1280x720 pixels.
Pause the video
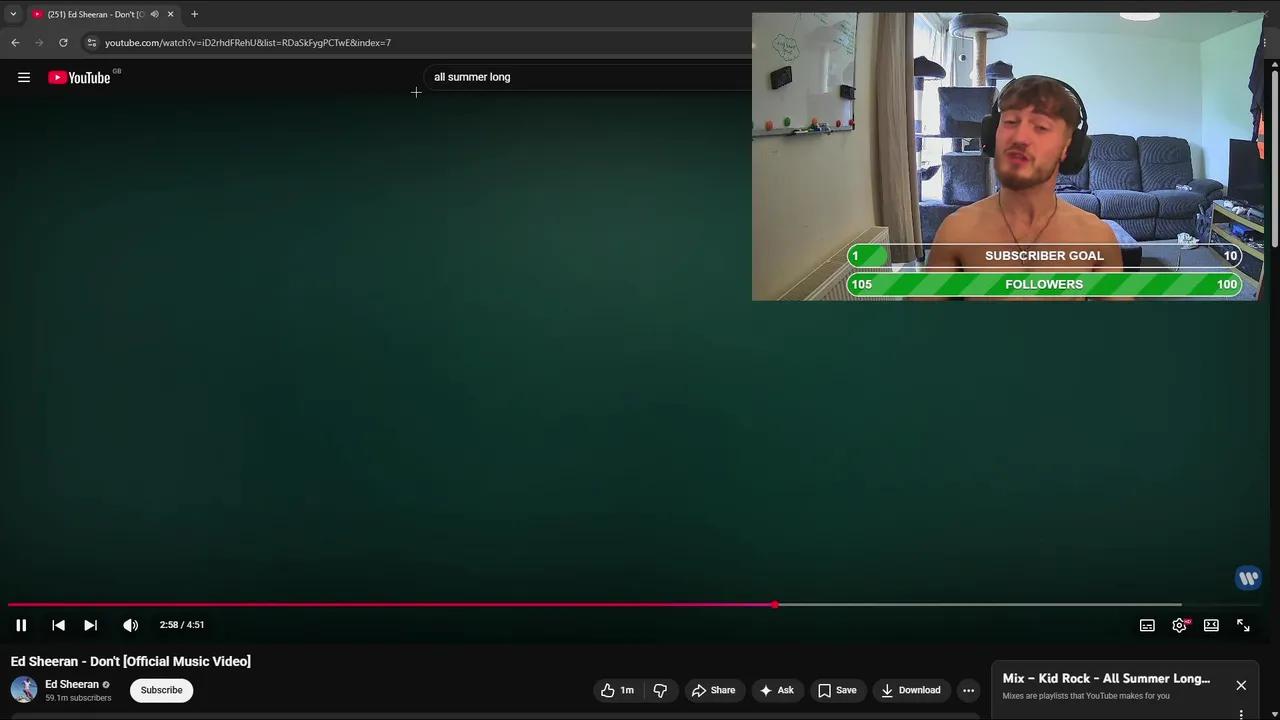pyautogui.click(x=21, y=625)
